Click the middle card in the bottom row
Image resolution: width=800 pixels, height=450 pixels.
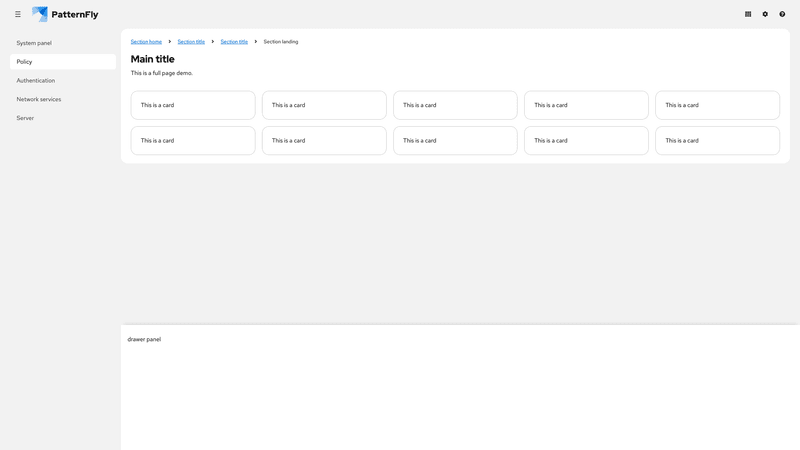point(455,140)
